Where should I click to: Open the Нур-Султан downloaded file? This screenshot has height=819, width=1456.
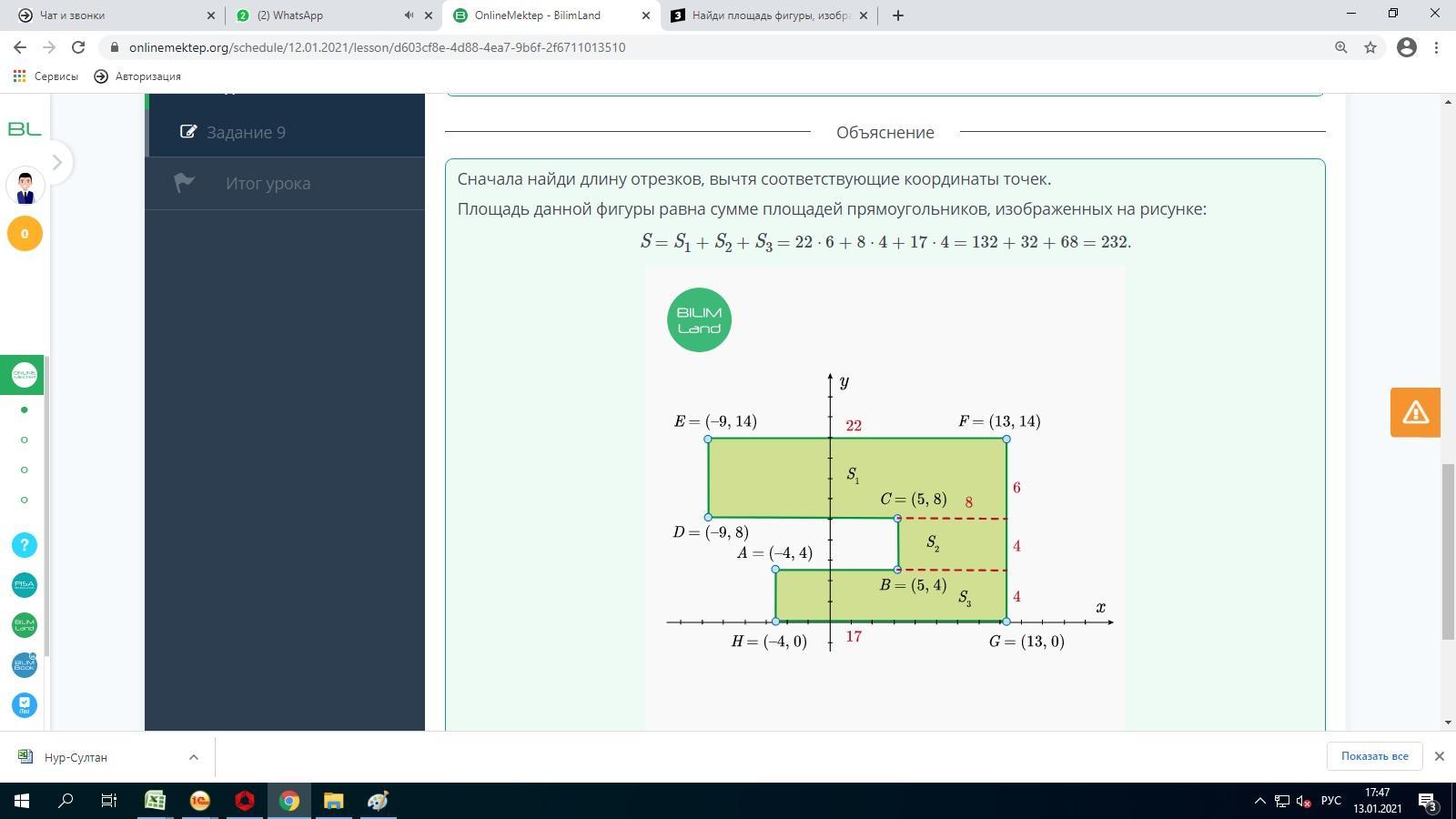(76, 757)
